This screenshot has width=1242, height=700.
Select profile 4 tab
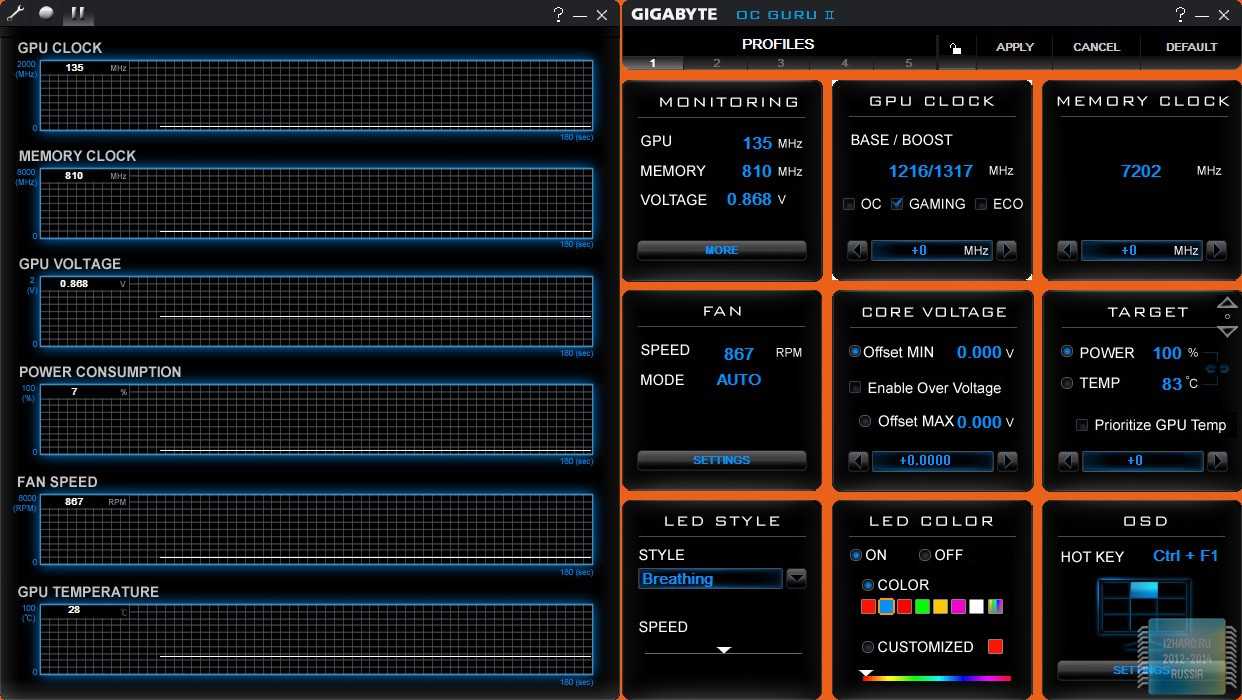coord(844,63)
